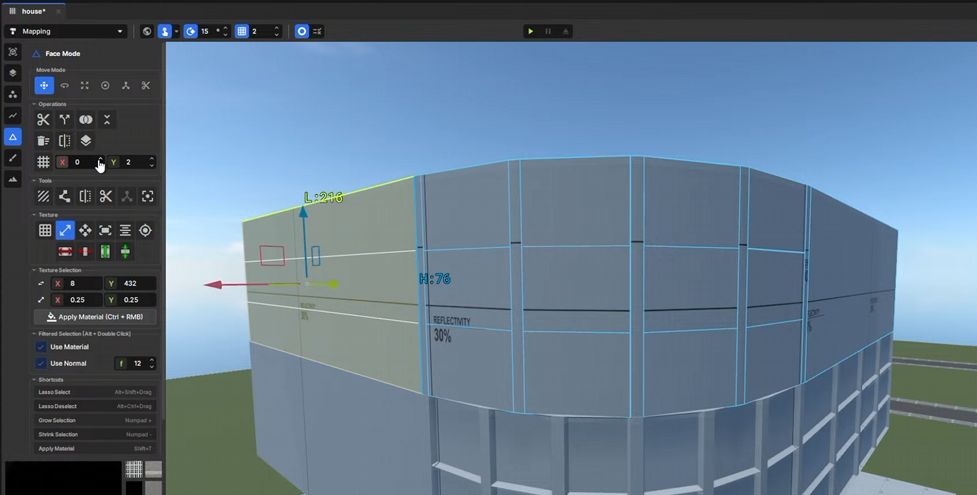The height and width of the screenshot is (495, 977).
Task: Open the Mapping mode dropdown
Action: 65,31
